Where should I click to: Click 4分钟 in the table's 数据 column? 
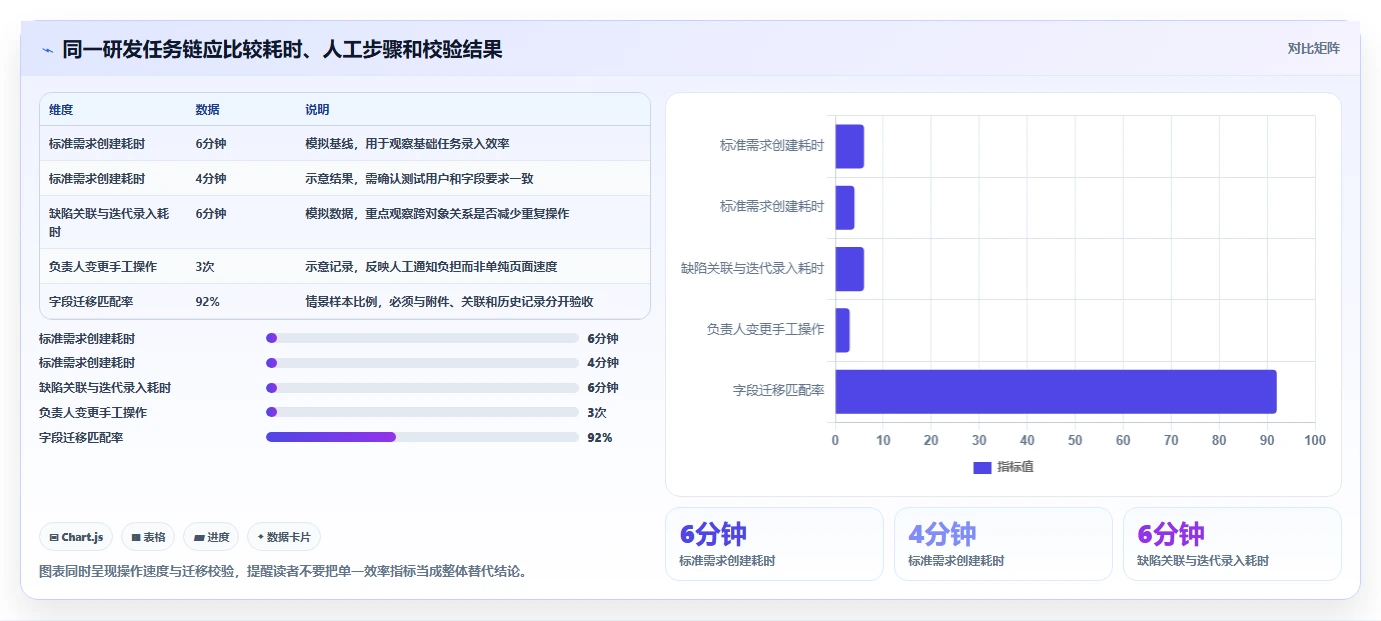(x=210, y=179)
